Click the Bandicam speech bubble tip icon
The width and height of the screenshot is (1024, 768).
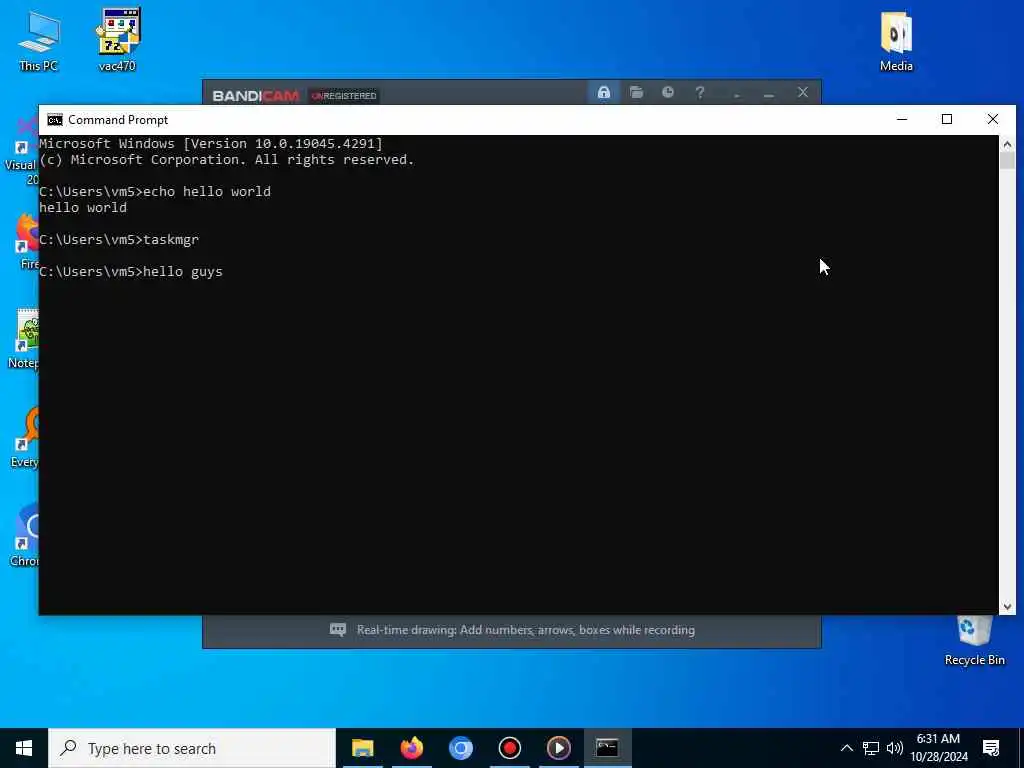pyautogui.click(x=338, y=630)
